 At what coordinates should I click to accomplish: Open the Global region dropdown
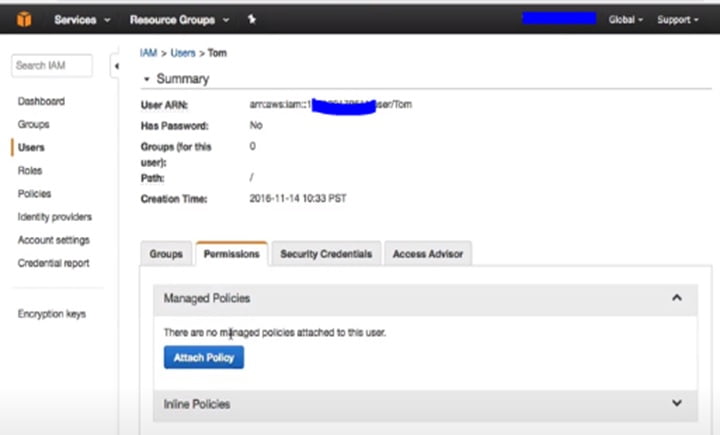pyautogui.click(x=625, y=20)
